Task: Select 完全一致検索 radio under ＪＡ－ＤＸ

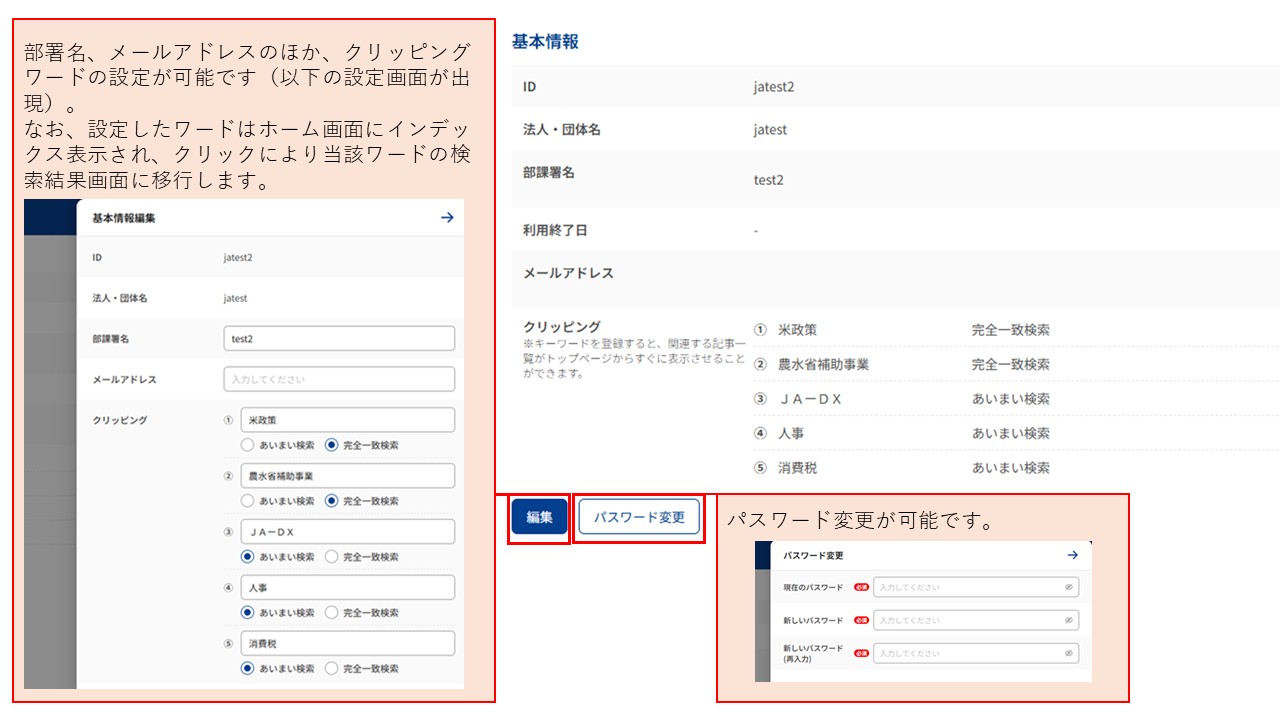Action: (x=331, y=557)
